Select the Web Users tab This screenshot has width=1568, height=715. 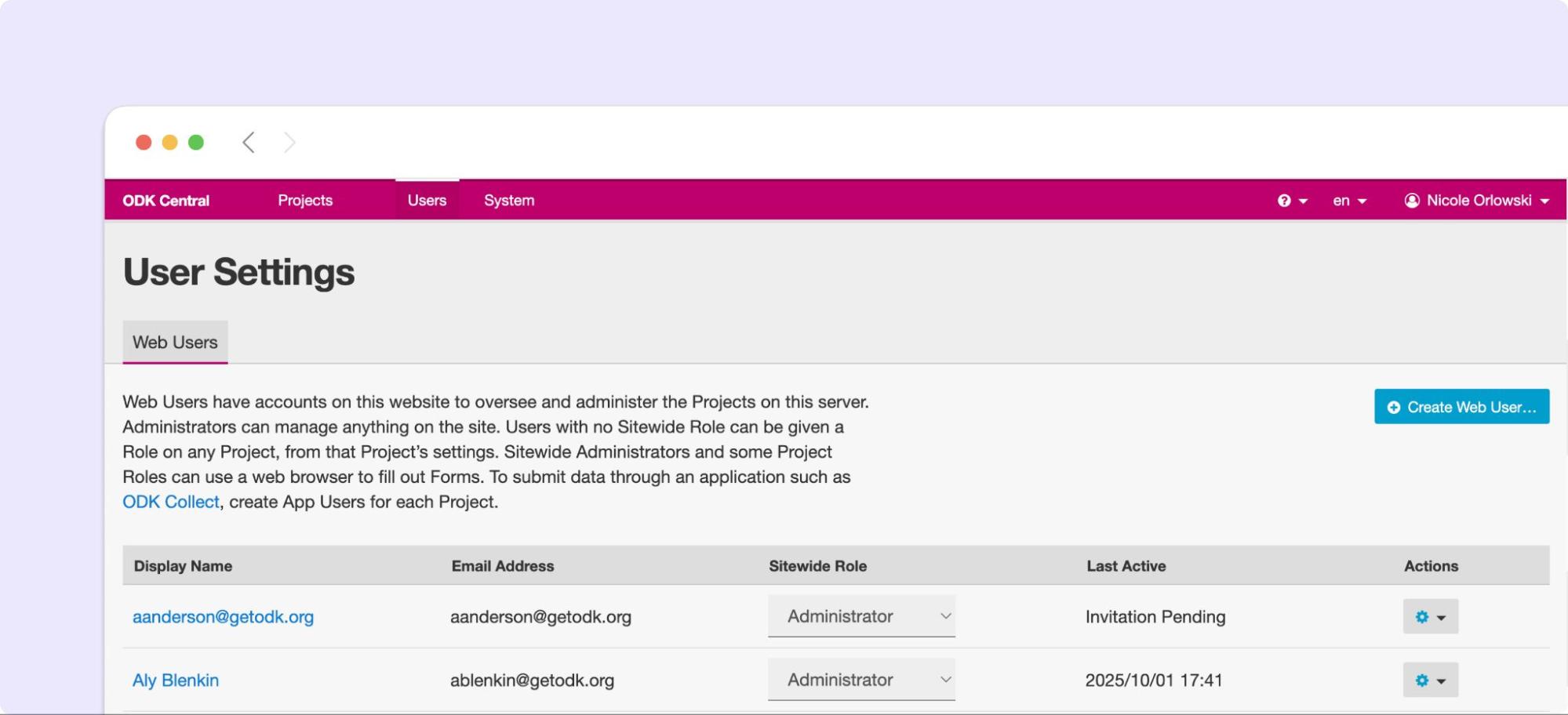[175, 342]
